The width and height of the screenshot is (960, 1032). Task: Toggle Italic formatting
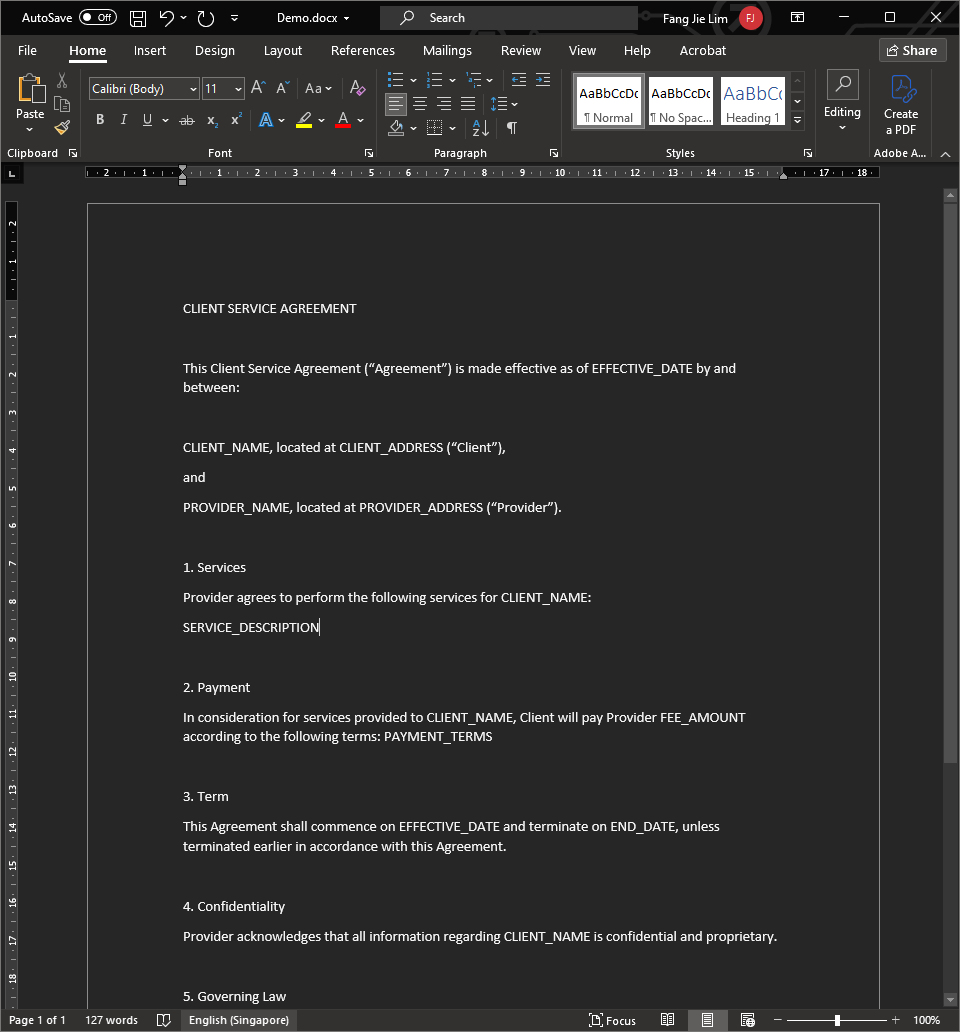124,120
